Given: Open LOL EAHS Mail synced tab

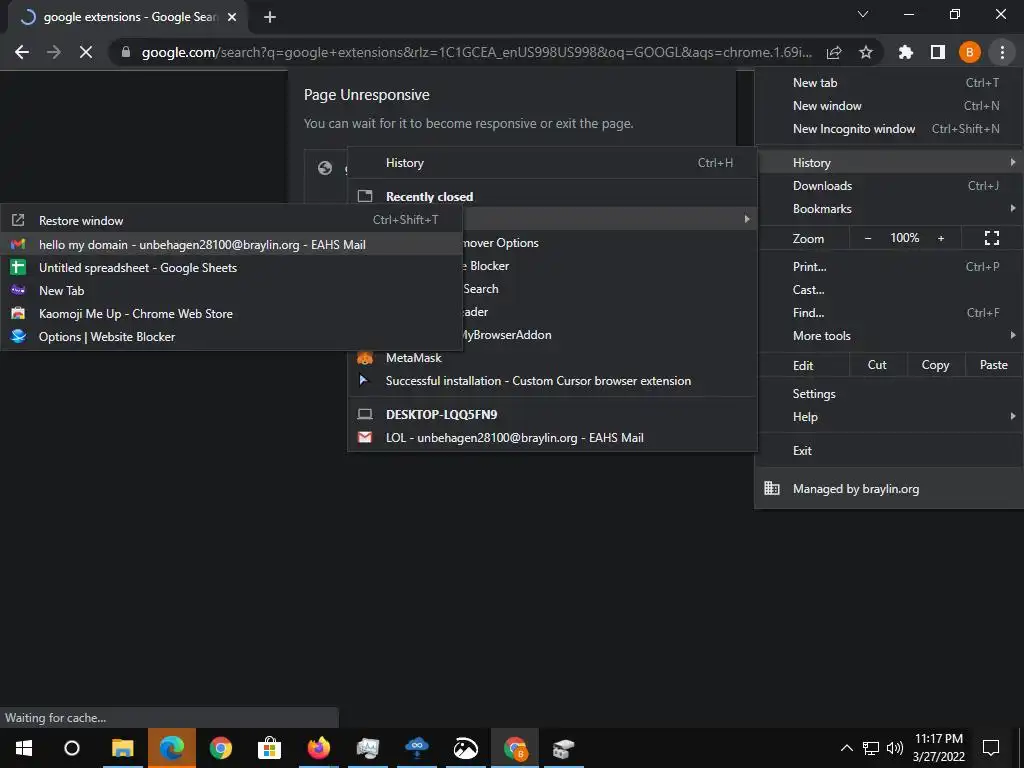Looking at the screenshot, I should pos(552,438).
